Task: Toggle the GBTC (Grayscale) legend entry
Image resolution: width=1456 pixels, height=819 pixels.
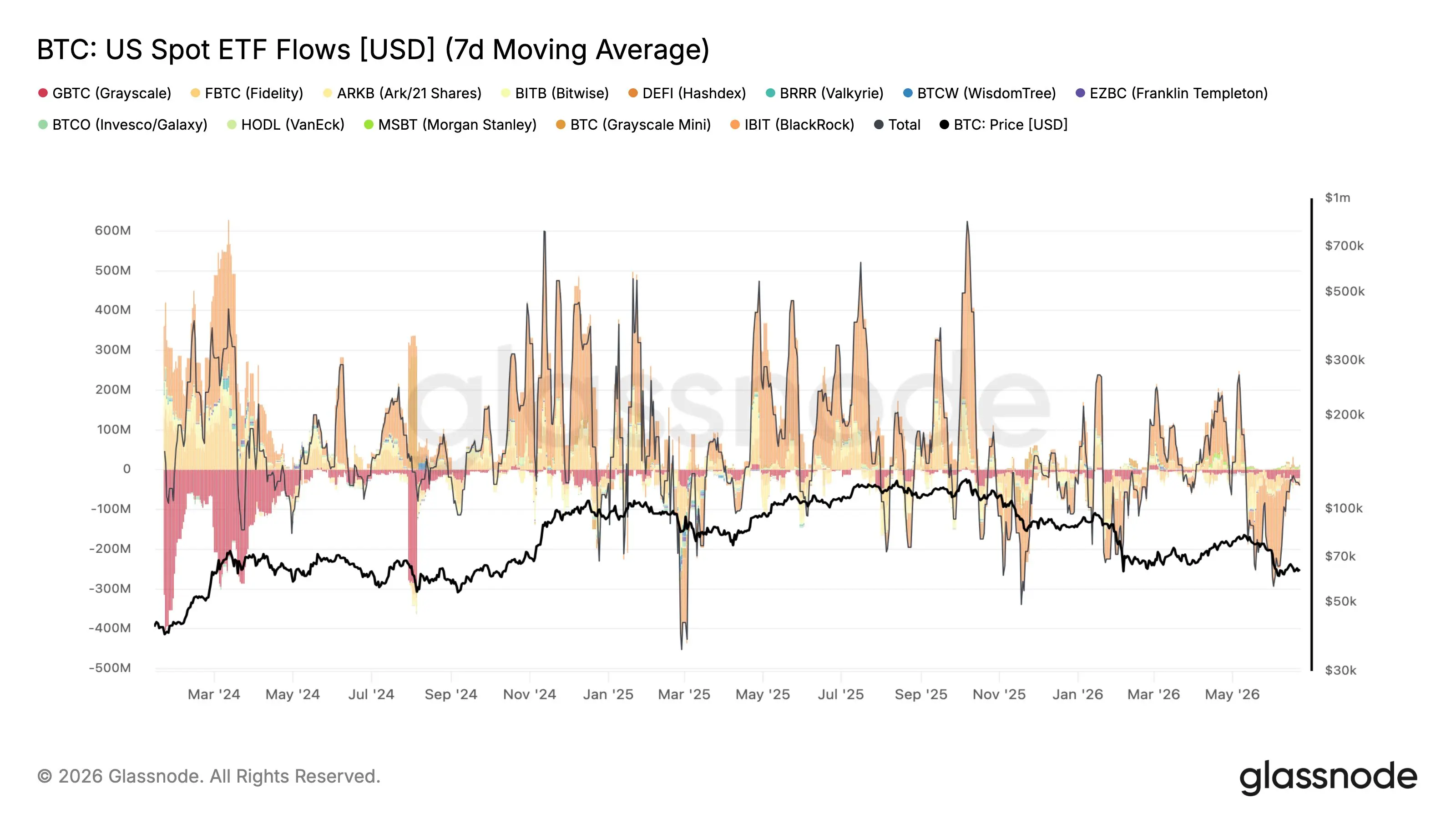Action: click(105, 93)
